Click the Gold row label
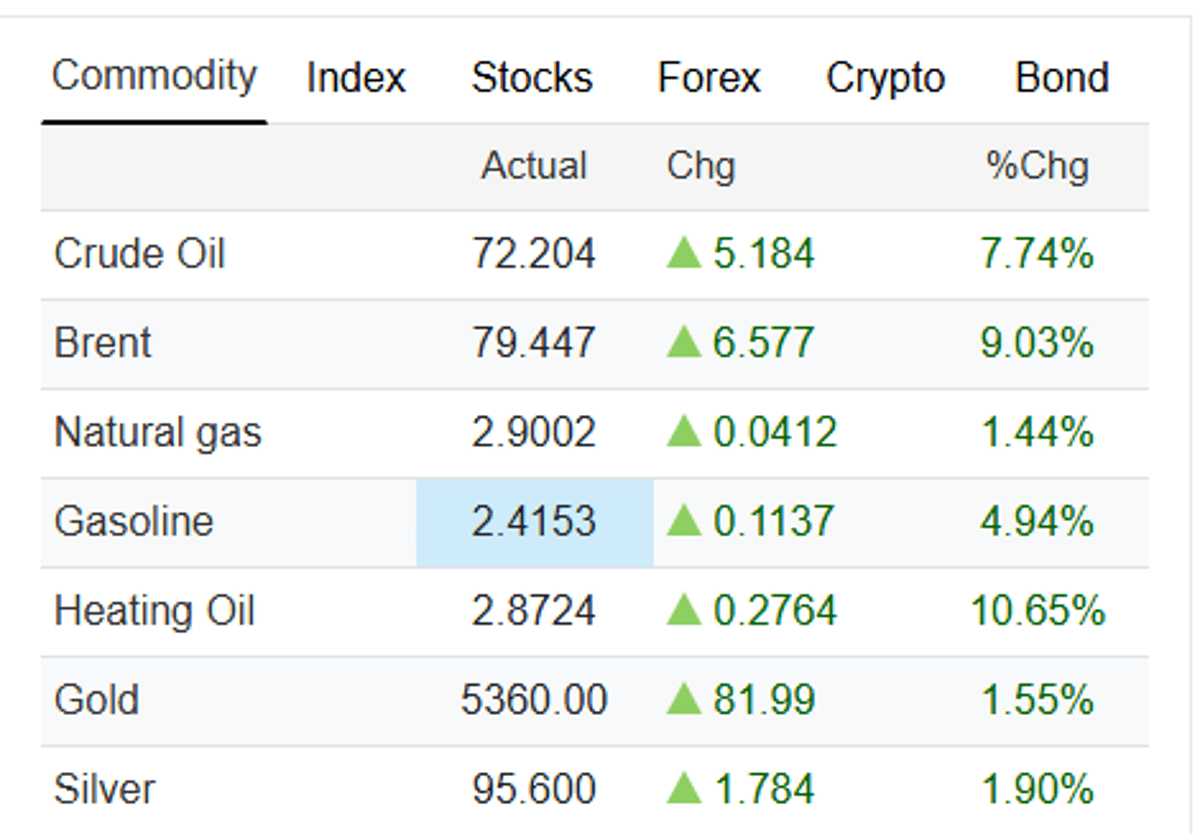This screenshot has height=834, width=1200. (x=97, y=699)
